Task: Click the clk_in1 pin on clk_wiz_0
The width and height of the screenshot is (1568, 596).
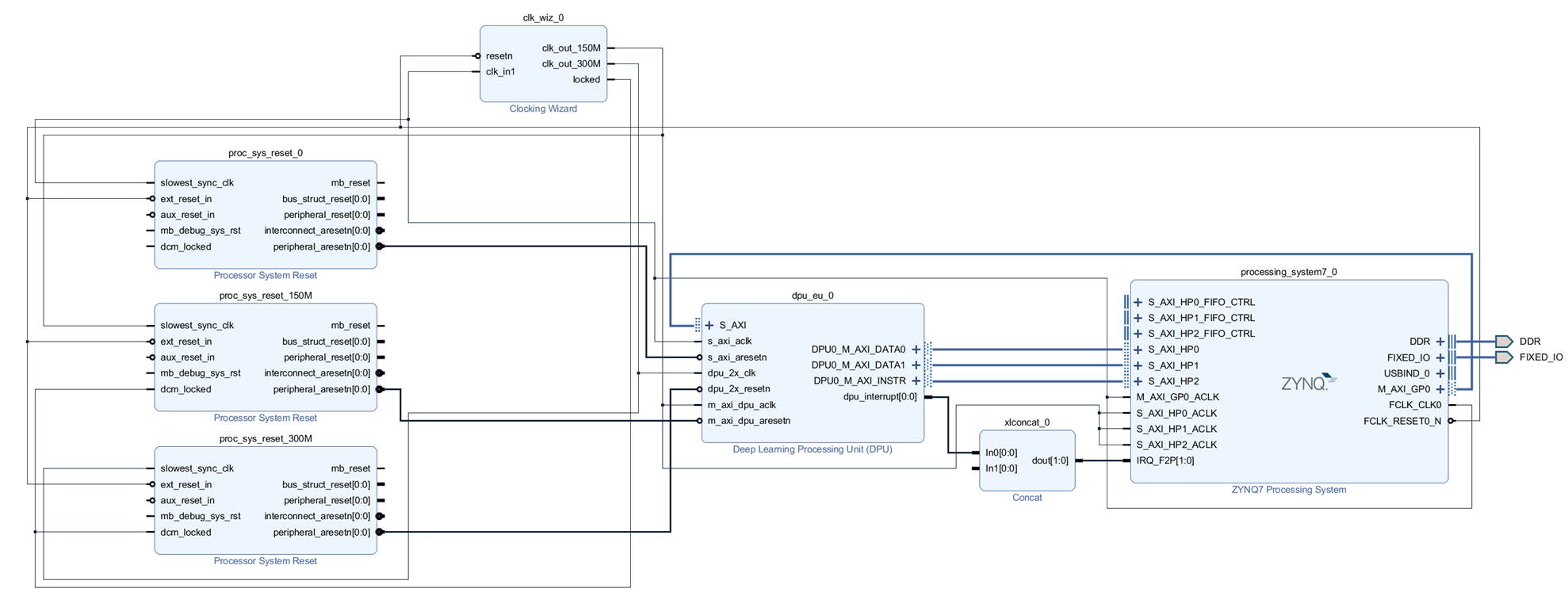Action: click(x=500, y=72)
